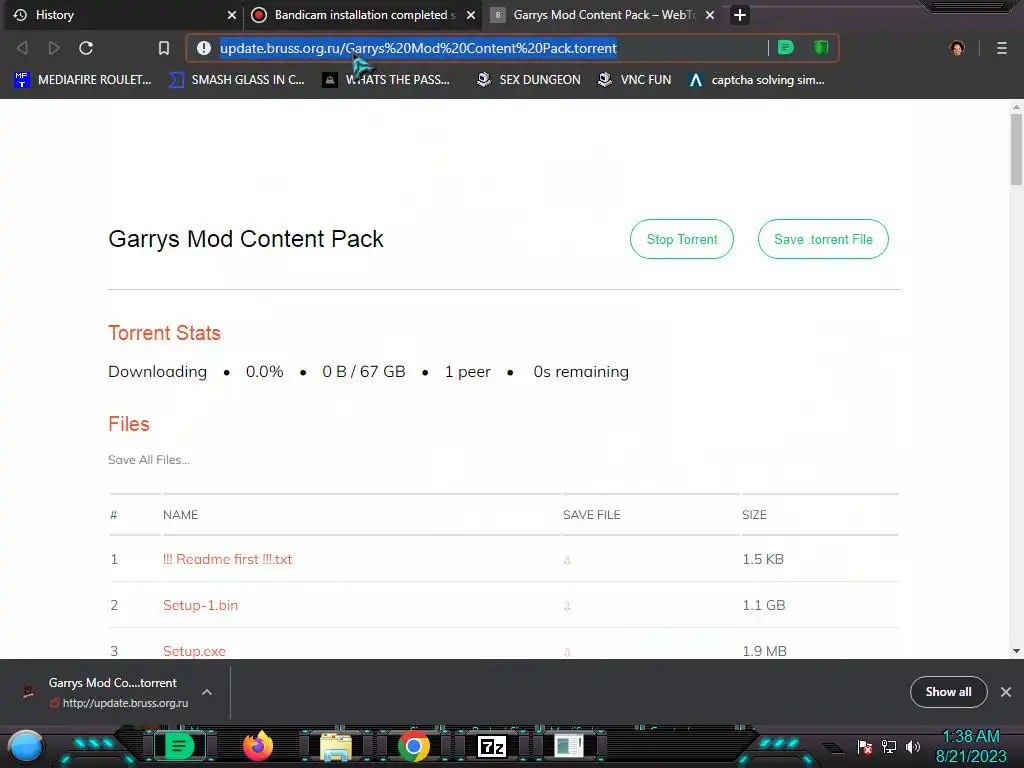The height and width of the screenshot is (768, 1024).
Task: Click the 1.5 KB size cell
Action: 763,559
